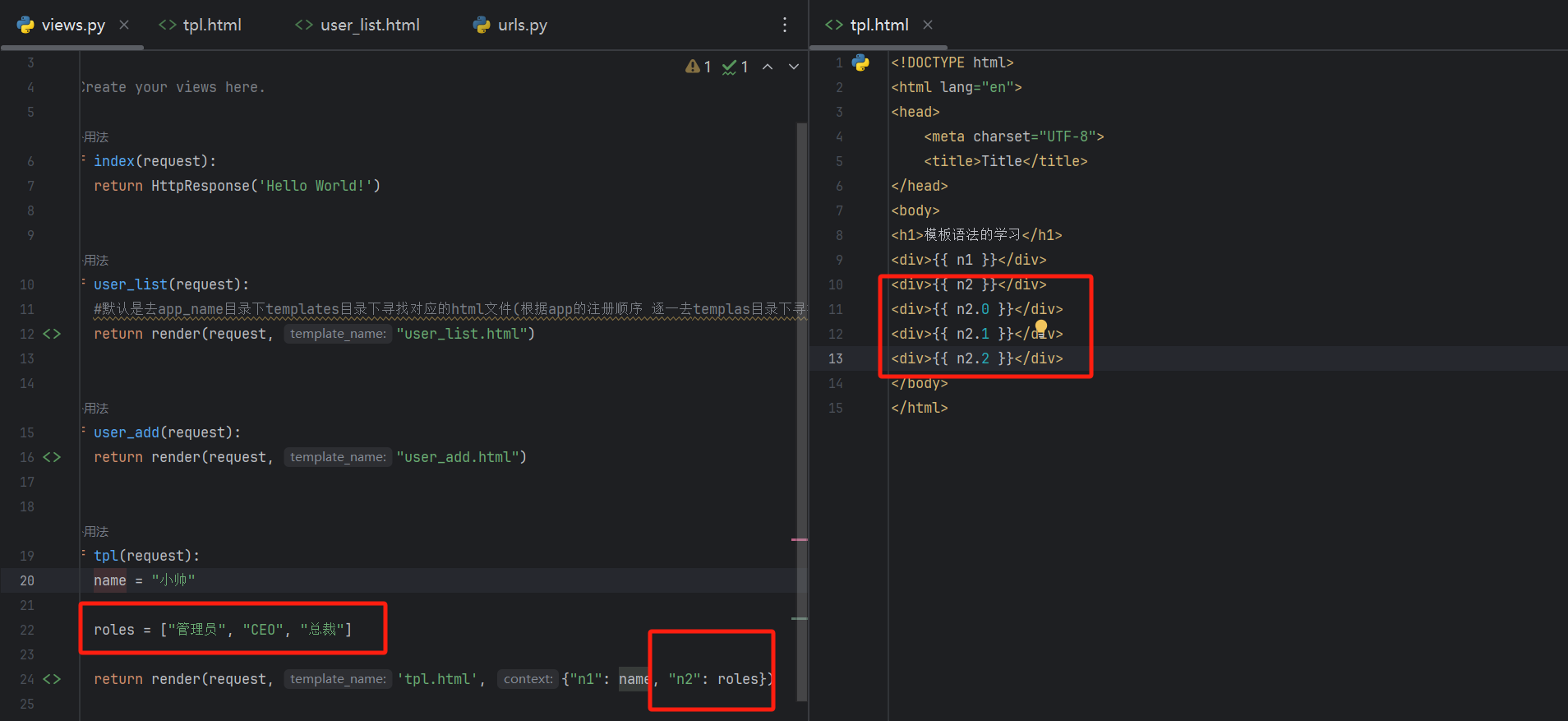Click the usages hint above index function
Screen dimensions: 1568x721
coord(96,136)
